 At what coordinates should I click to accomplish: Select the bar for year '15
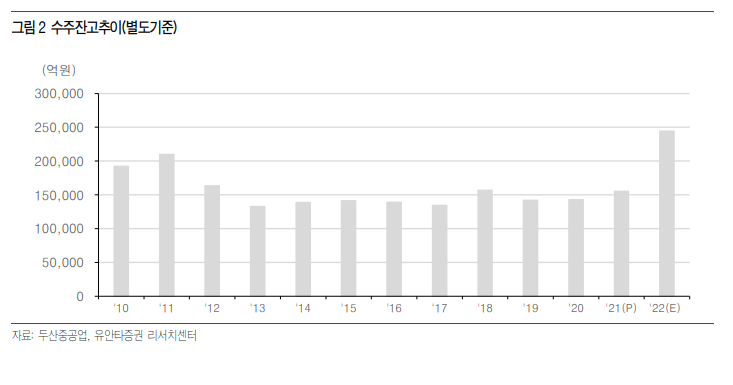click(348, 248)
